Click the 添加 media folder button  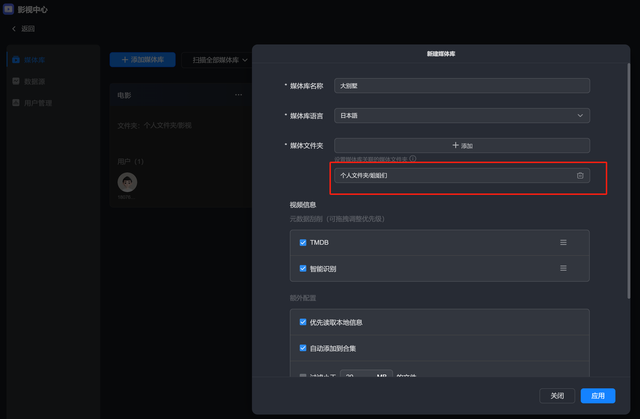tap(462, 145)
